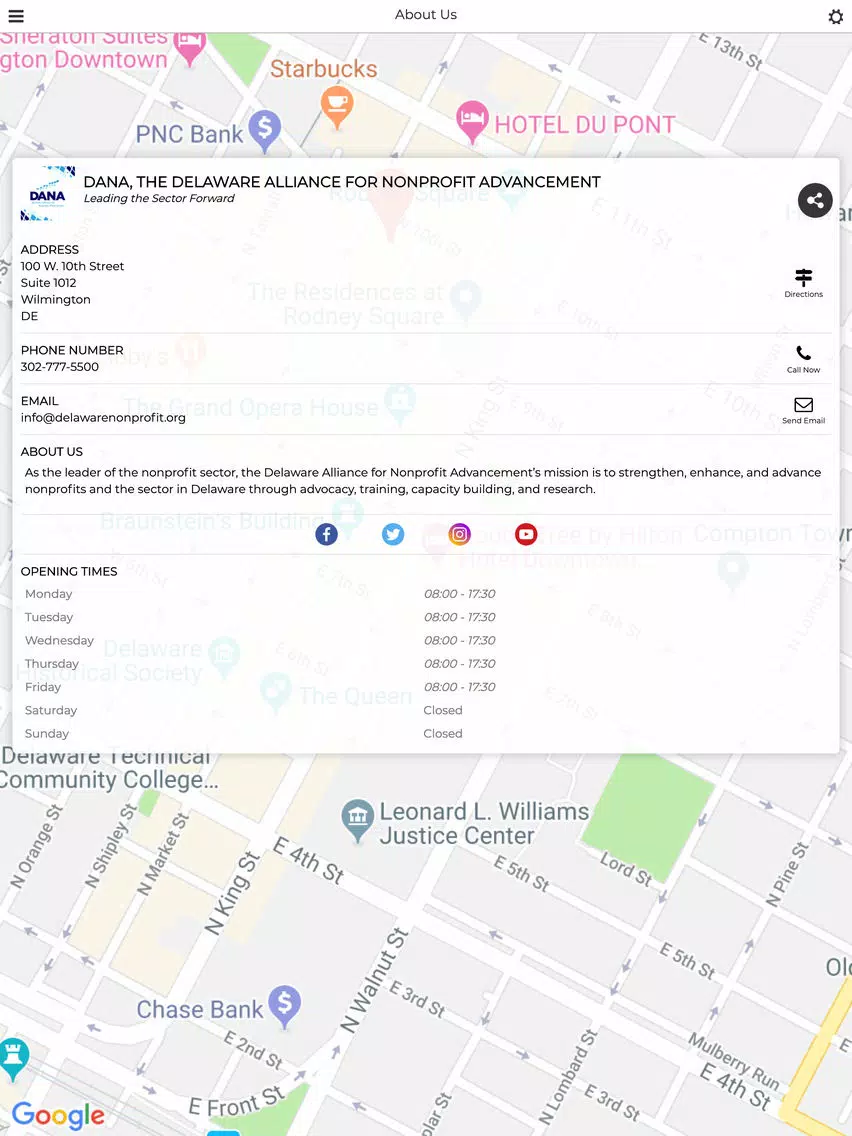The height and width of the screenshot is (1136, 852).
Task: Click the Monday opening hours row
Action: [426, 594]
